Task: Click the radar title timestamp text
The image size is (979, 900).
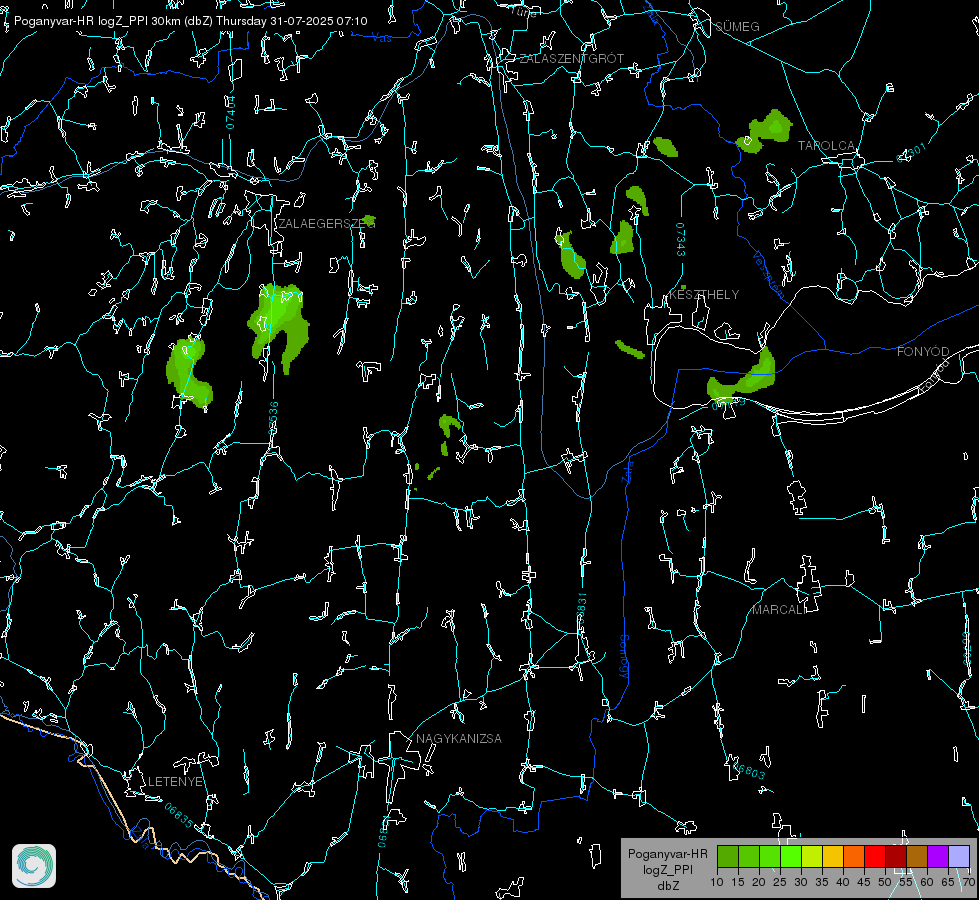Action: (x=191, y=21)
